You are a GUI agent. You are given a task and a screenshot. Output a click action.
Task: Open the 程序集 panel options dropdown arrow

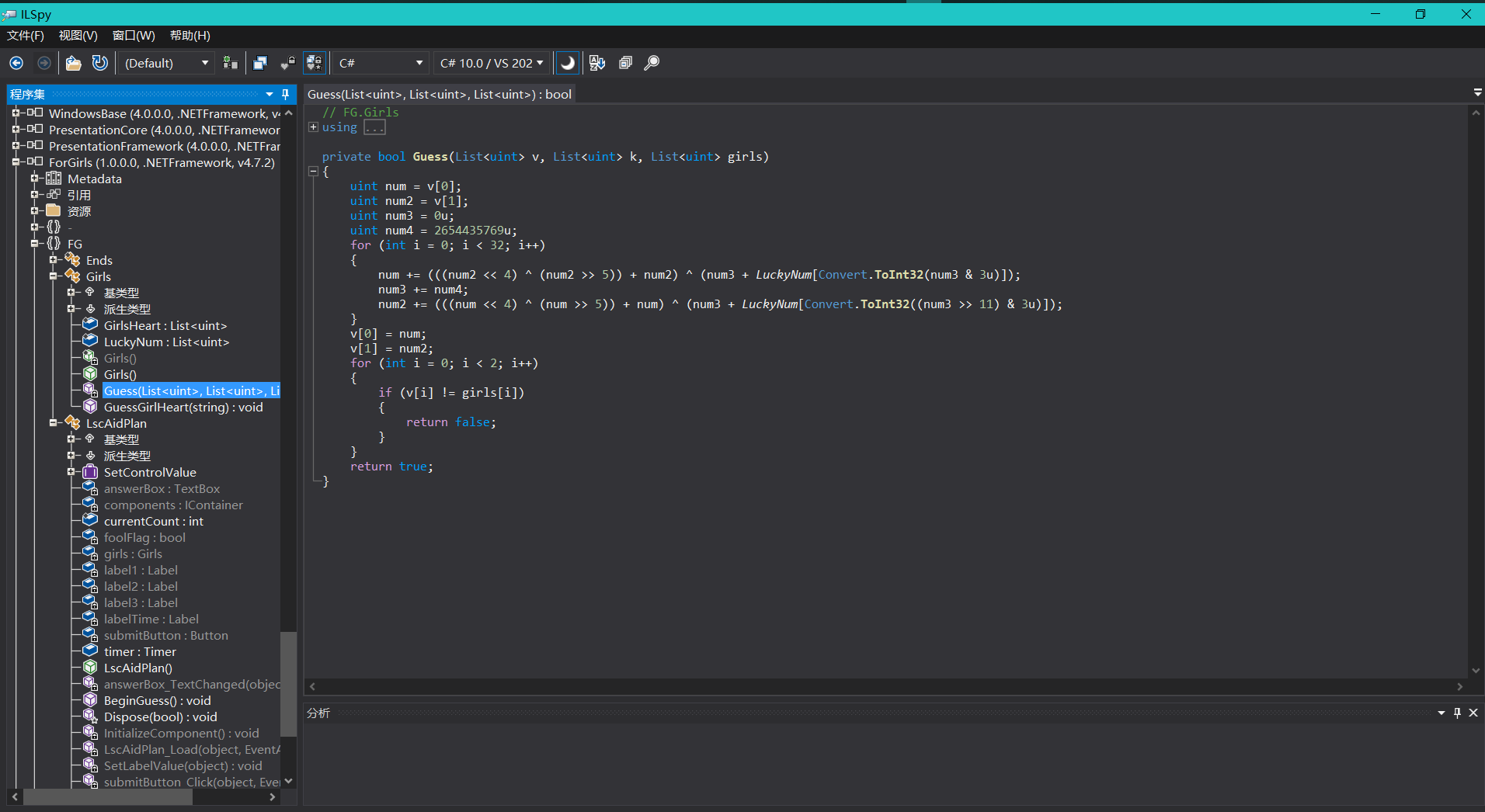(x=270, y=94)
